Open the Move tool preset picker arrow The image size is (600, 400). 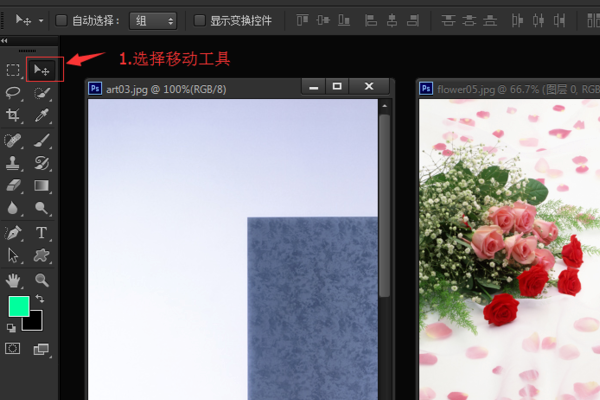[40, 20]
